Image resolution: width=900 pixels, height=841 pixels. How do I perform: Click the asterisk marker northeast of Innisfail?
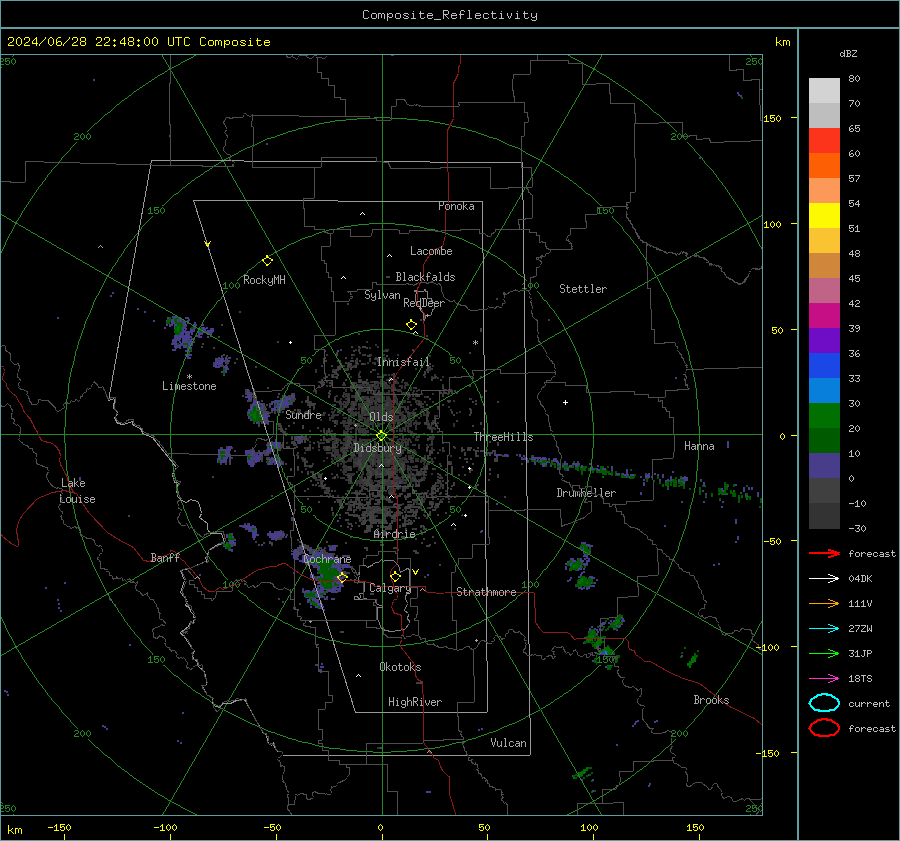tap(475, 343)
